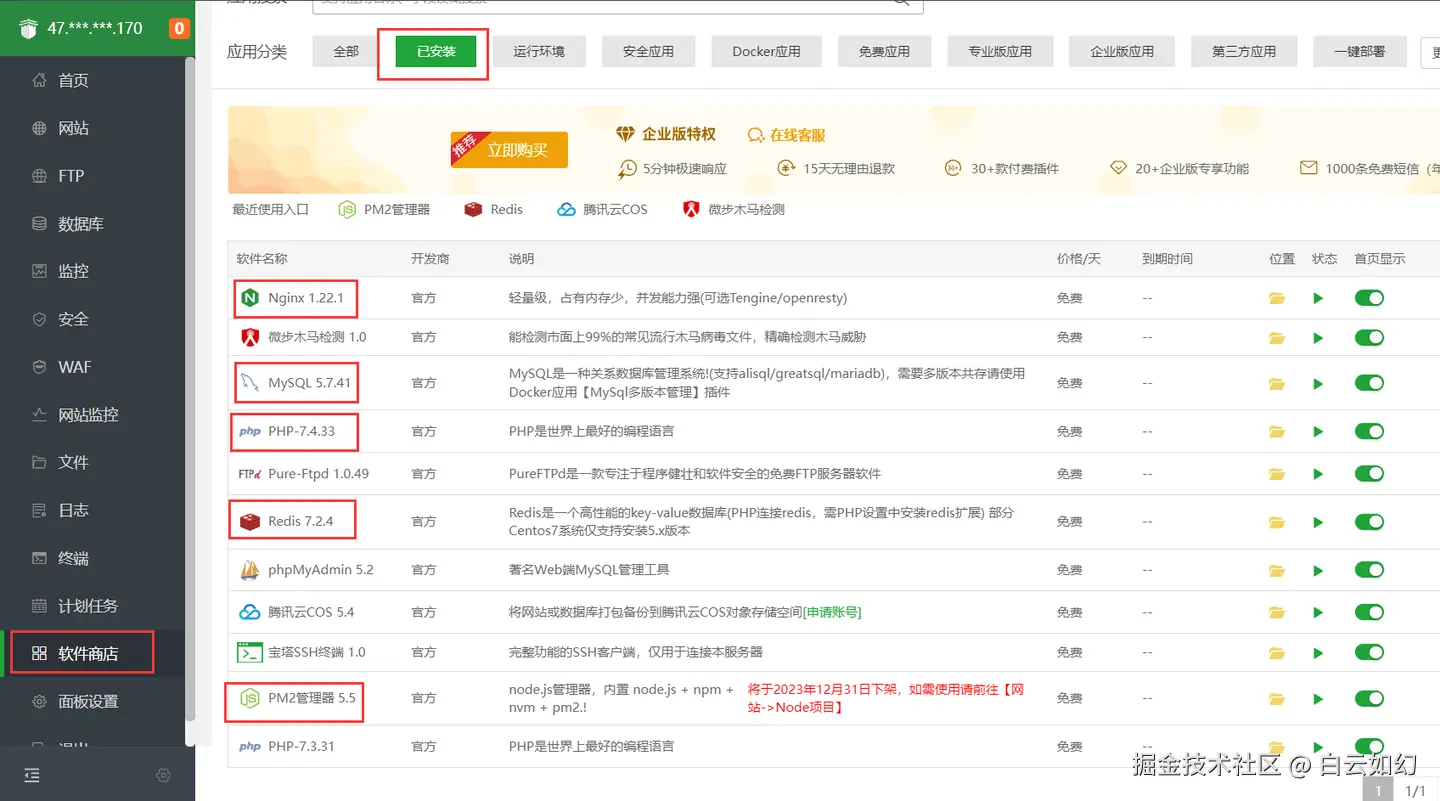The width and height of the screenshot is (1440, 801).
Task: Click Nginx 1.22.1 software name
Action: [306, 298]
